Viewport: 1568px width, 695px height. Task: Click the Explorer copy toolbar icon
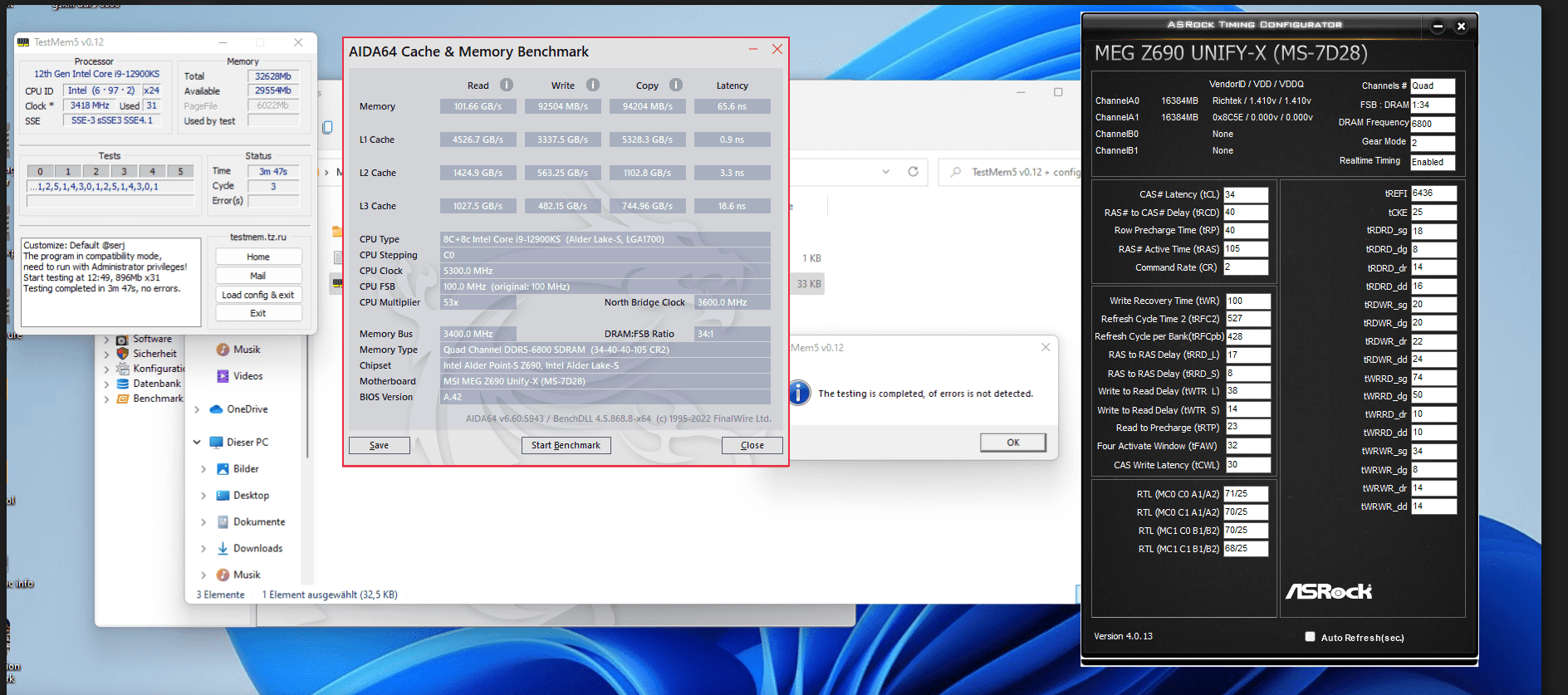[x=327, y=127]
